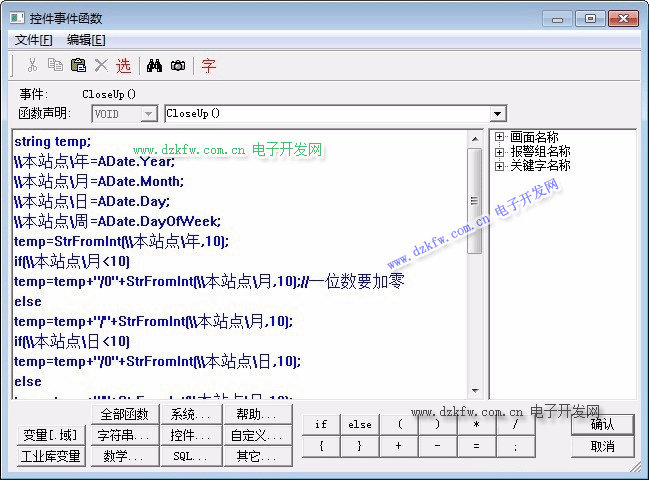
Task: Expand the 画面名称 tree node
Action: point(500,137)
